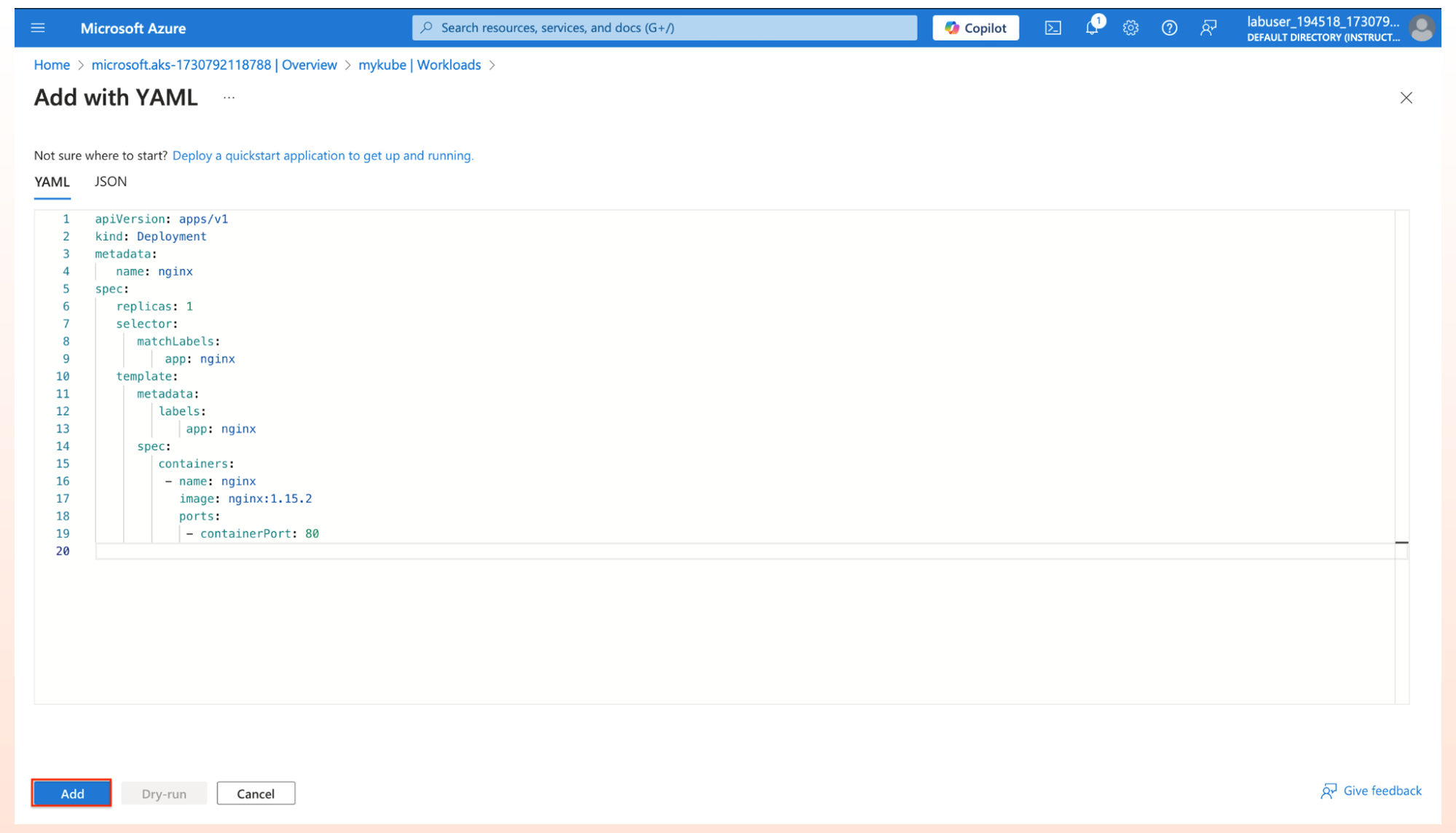This screenshot has height=833, width=1456.
Task: View notifications bell icon
Action: (x=1092, y=28)
